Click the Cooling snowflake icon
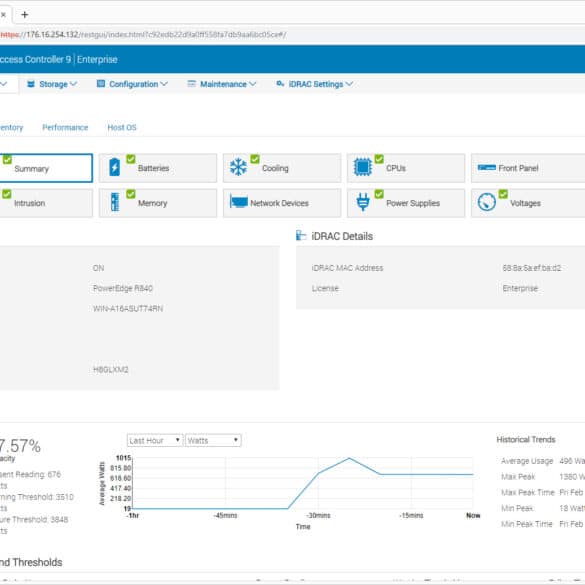This screenshot has width=585, height=585. (238, 167)
